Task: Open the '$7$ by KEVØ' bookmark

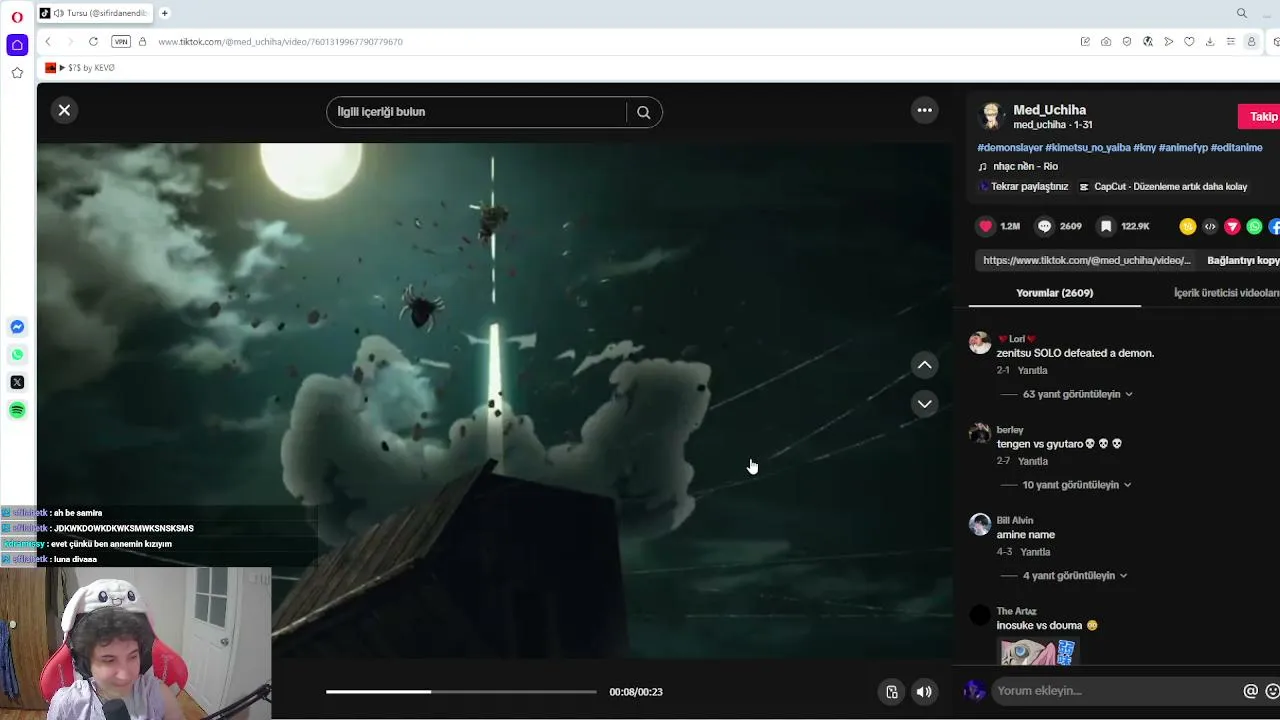Action: tap(81, 68)
